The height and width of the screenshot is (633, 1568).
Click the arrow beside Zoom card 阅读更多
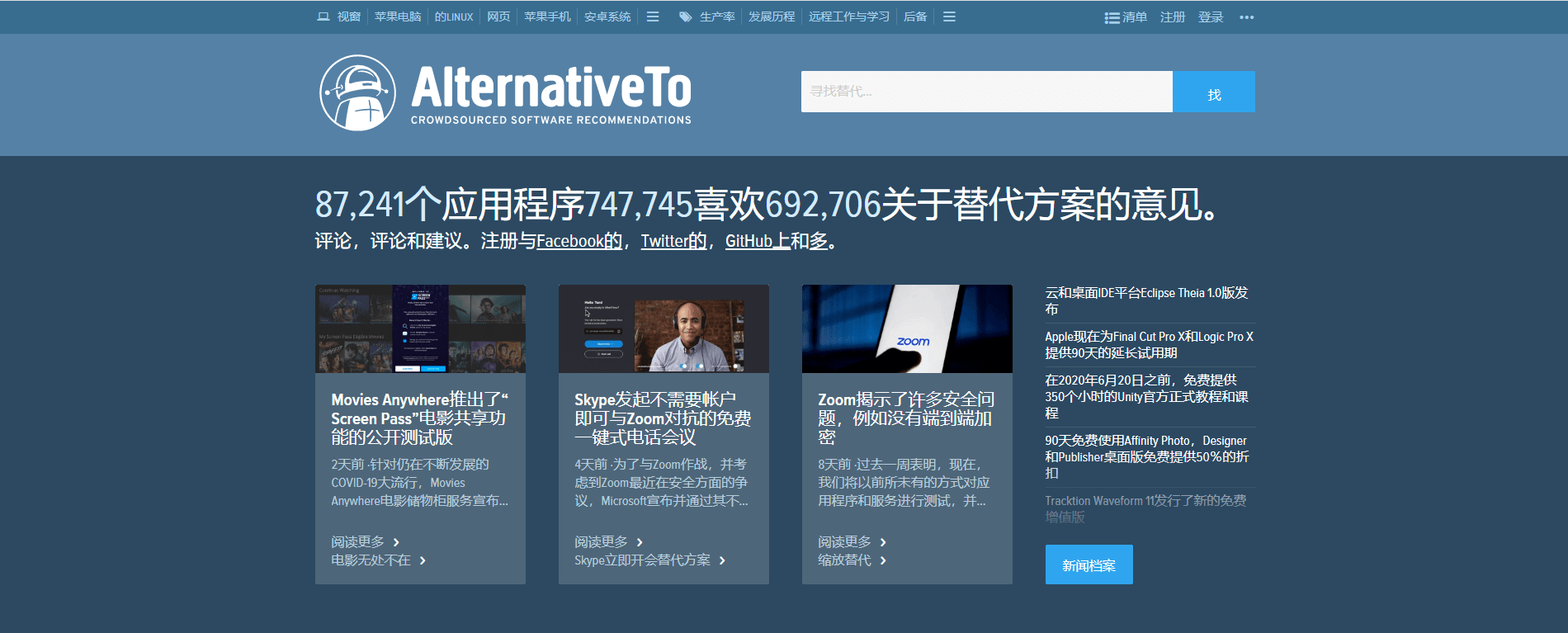pos(883,542)
